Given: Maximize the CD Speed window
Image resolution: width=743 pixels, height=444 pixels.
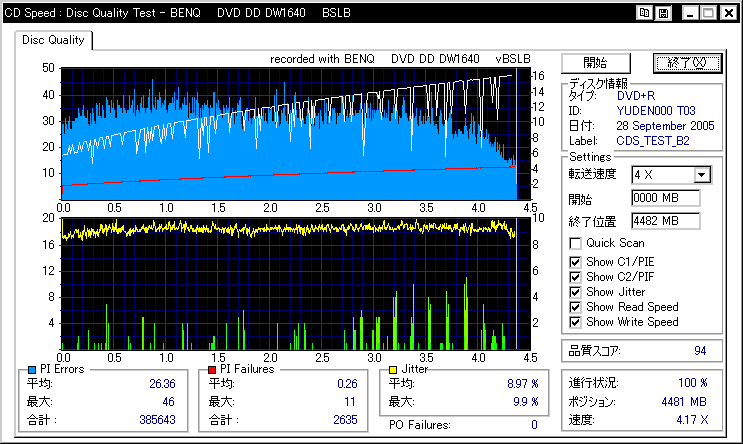Looking at the screenshot, I should tap(709, 13).
